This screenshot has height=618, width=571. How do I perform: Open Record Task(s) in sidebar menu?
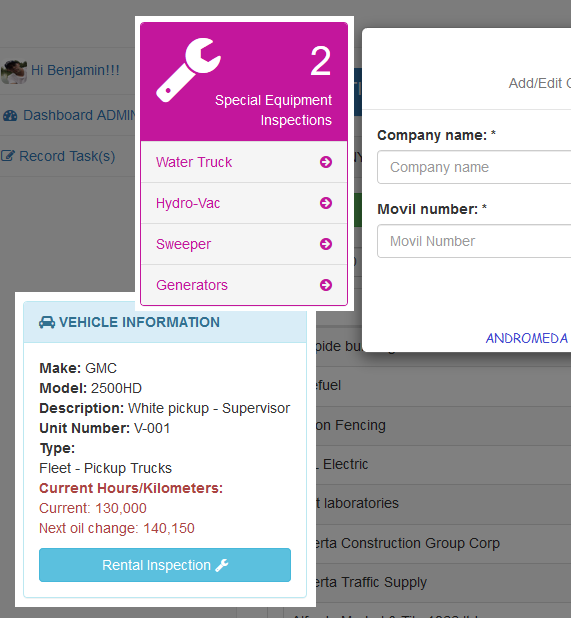[68, 156]
